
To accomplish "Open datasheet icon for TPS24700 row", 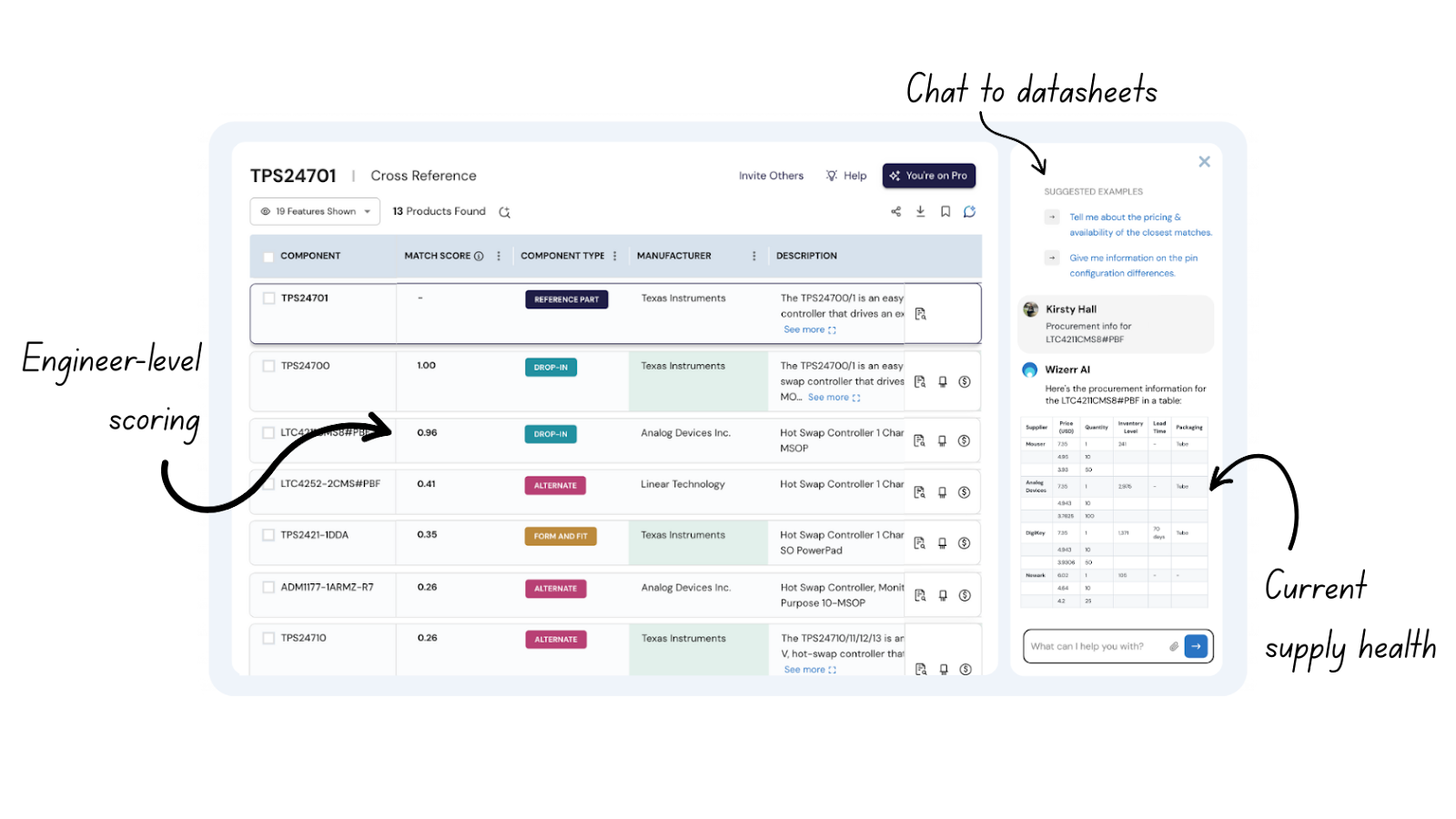I will pos(920,382).
